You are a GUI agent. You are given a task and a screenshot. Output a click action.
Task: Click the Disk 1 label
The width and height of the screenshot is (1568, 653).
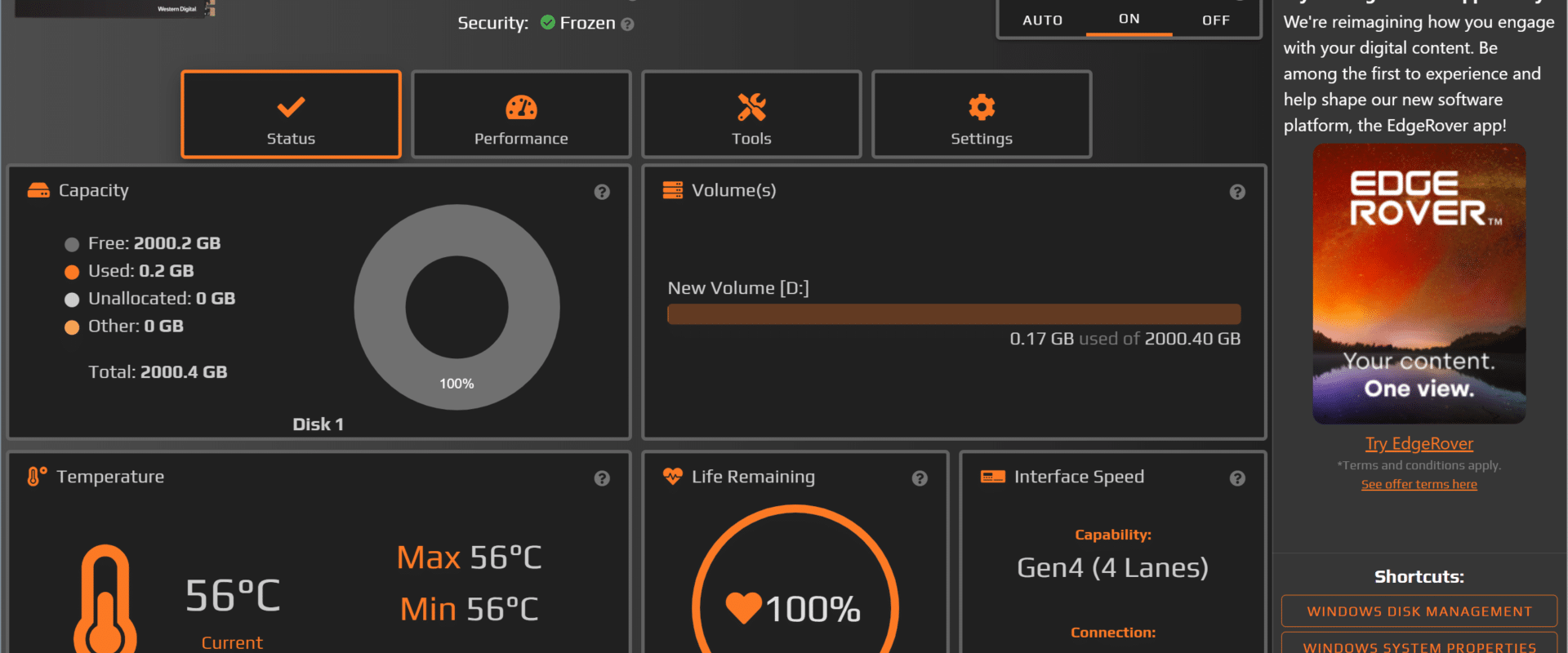[x=318, y=424]
